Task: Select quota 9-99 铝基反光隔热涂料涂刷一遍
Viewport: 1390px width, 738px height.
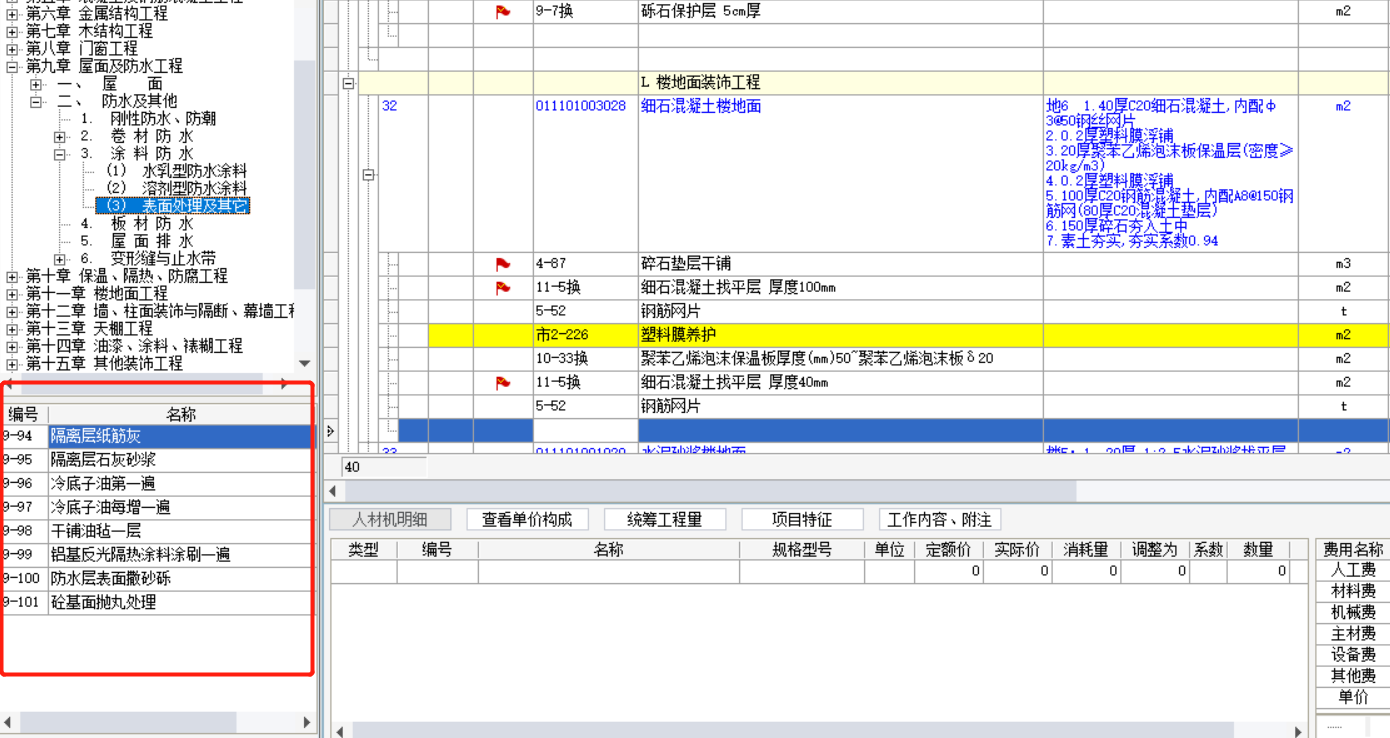Action: (157, 555)
